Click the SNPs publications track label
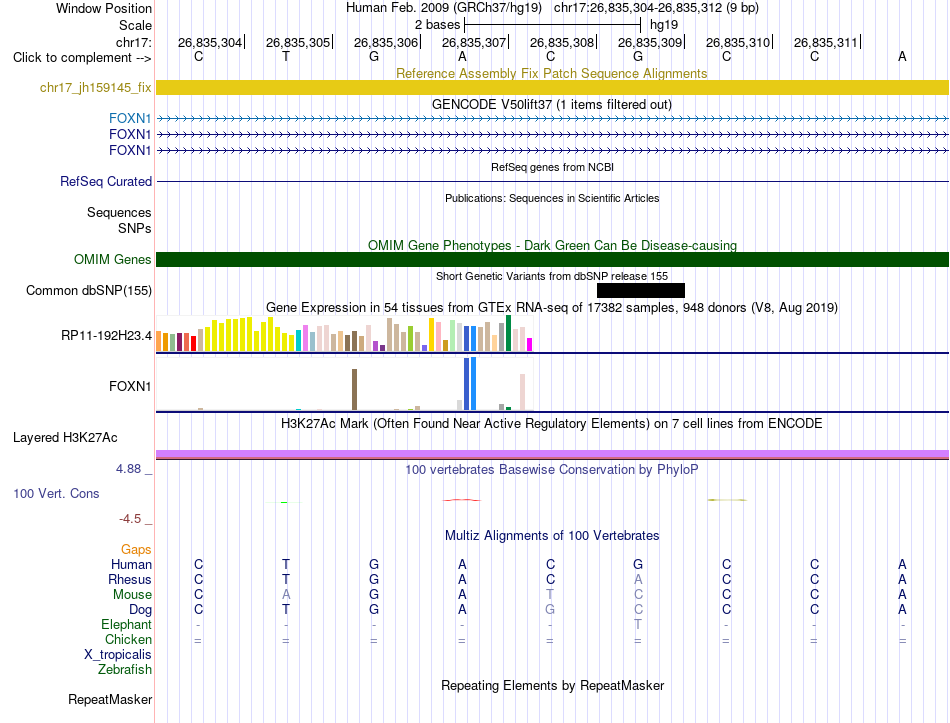Image resolution: width=950 pixels, height=723 pixels. [x=135, y=228]
